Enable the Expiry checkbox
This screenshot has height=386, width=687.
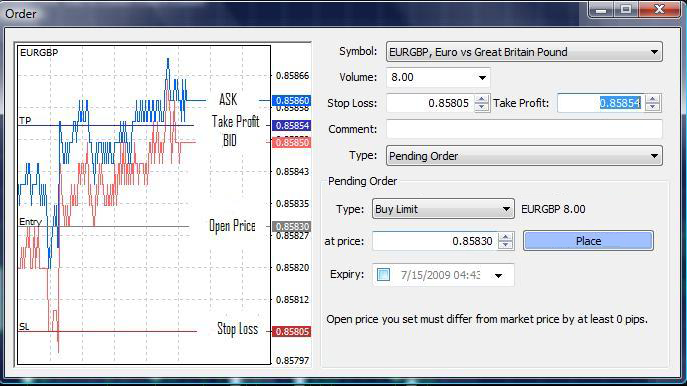383,275
